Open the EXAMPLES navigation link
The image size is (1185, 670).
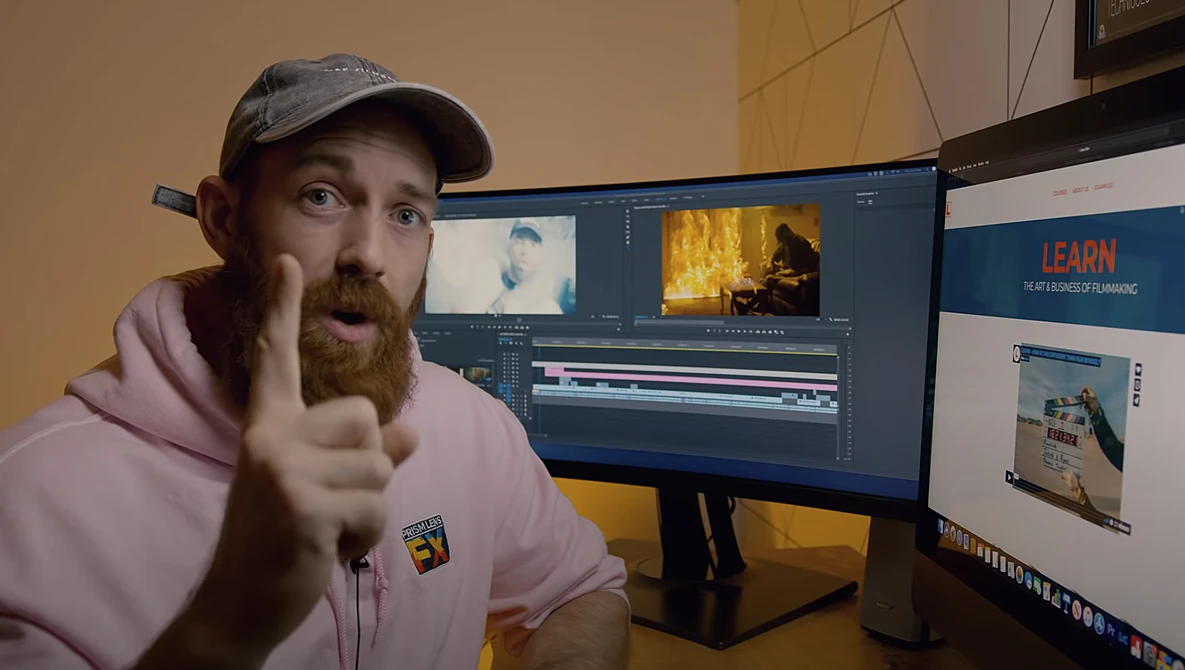(1103, 186)
